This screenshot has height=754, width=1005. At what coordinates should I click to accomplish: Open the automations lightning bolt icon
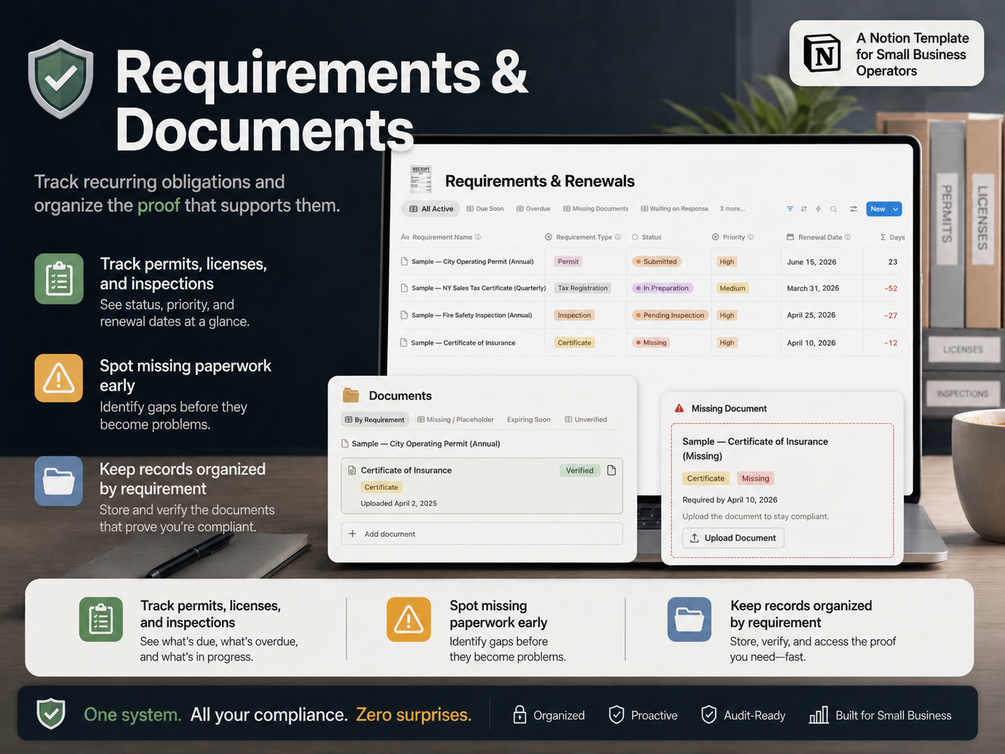tap(818, 209)
